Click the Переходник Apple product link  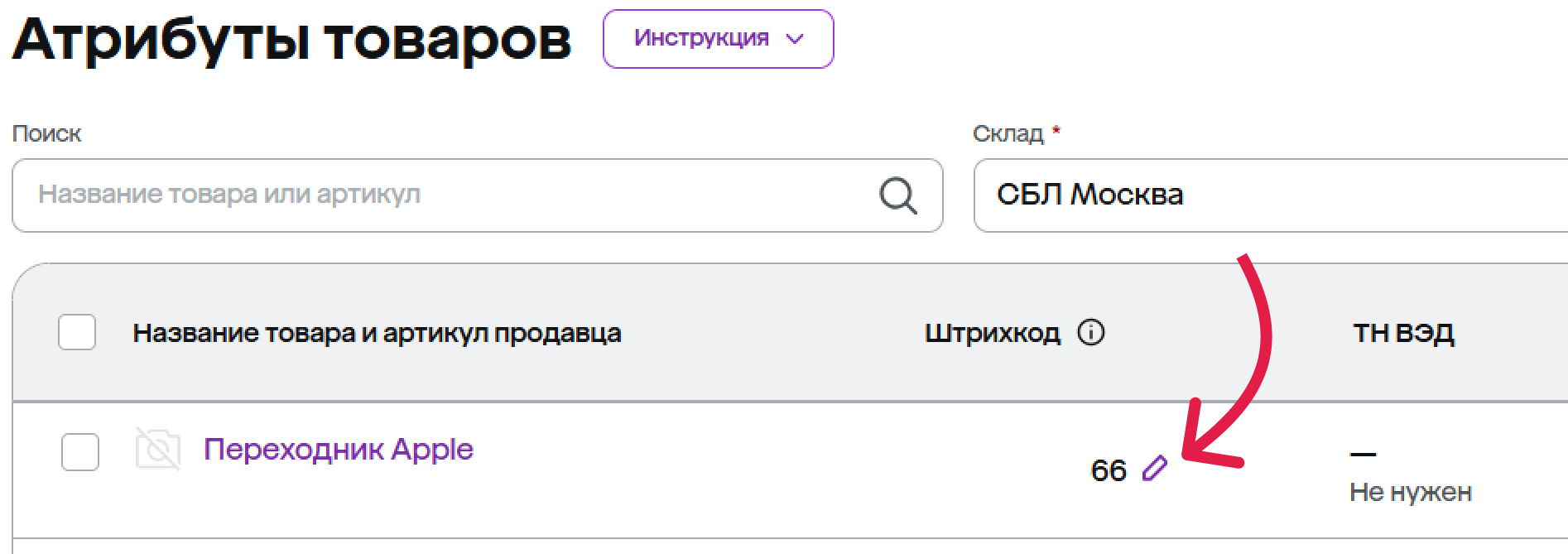pyautogui.click(x=338, y=450)
